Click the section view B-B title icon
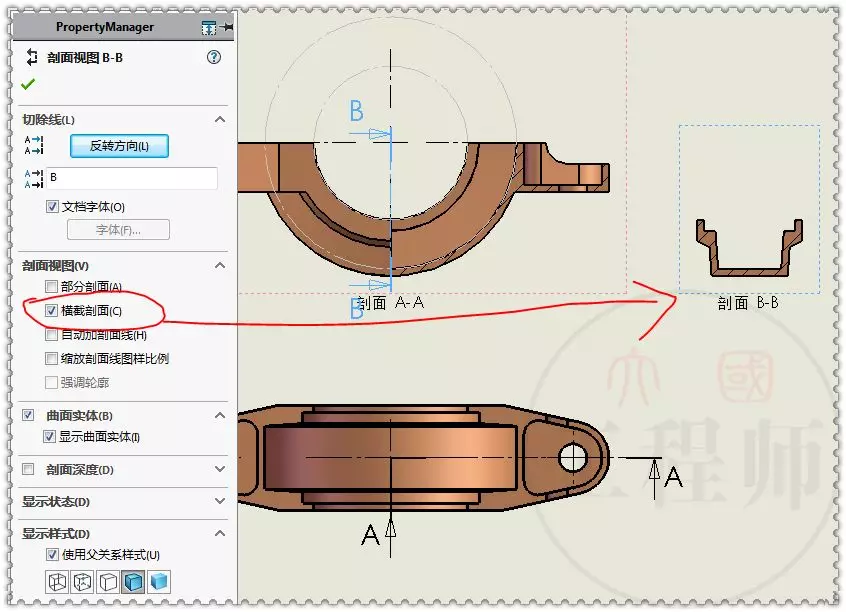 [32, 57]
